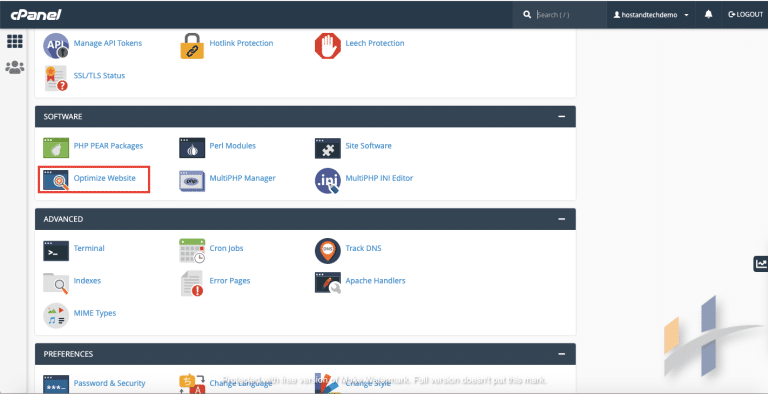This screenshot has height=394, width=768.
Task: Collapse the PREFERENCES section
Action: (561, 354)
